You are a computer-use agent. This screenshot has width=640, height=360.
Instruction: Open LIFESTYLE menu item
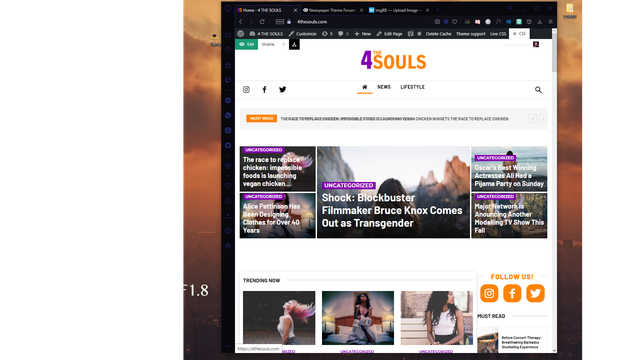coord(412,87)
